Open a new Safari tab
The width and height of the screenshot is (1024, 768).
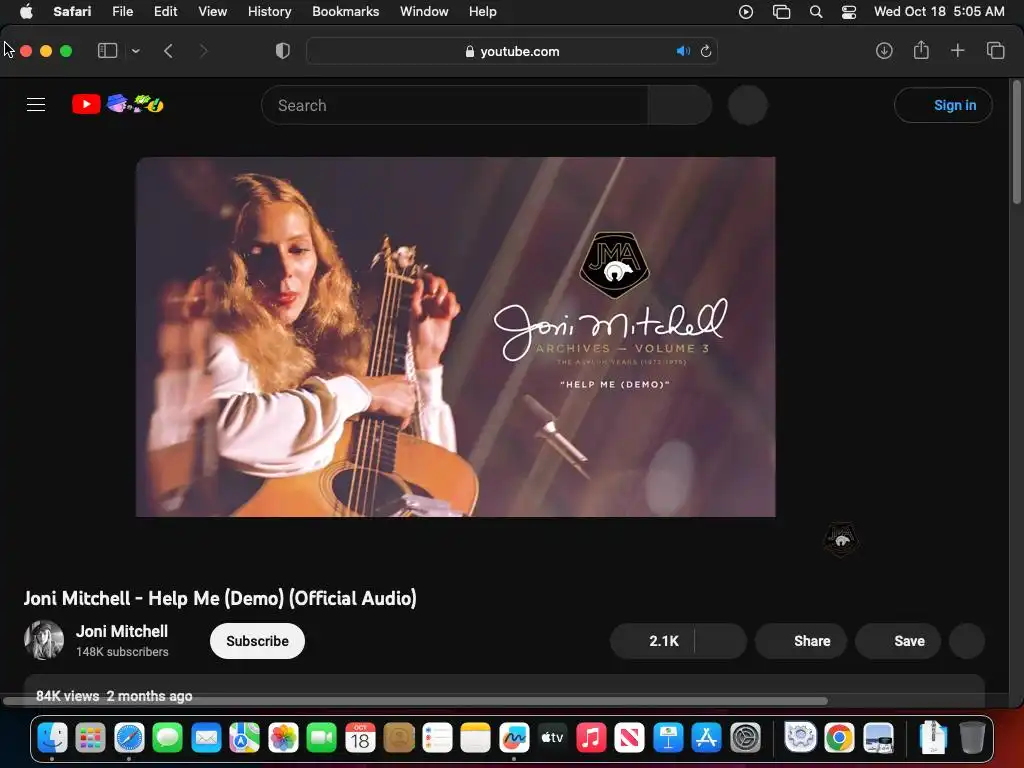(x=957, y=50)
